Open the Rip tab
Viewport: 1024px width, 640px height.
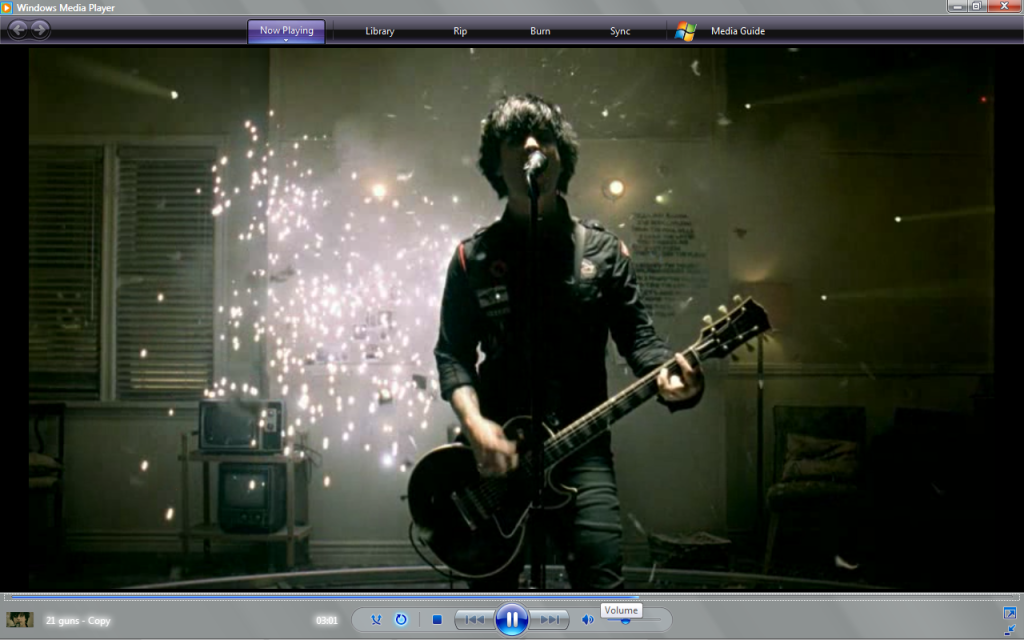[x=460, y=31]
